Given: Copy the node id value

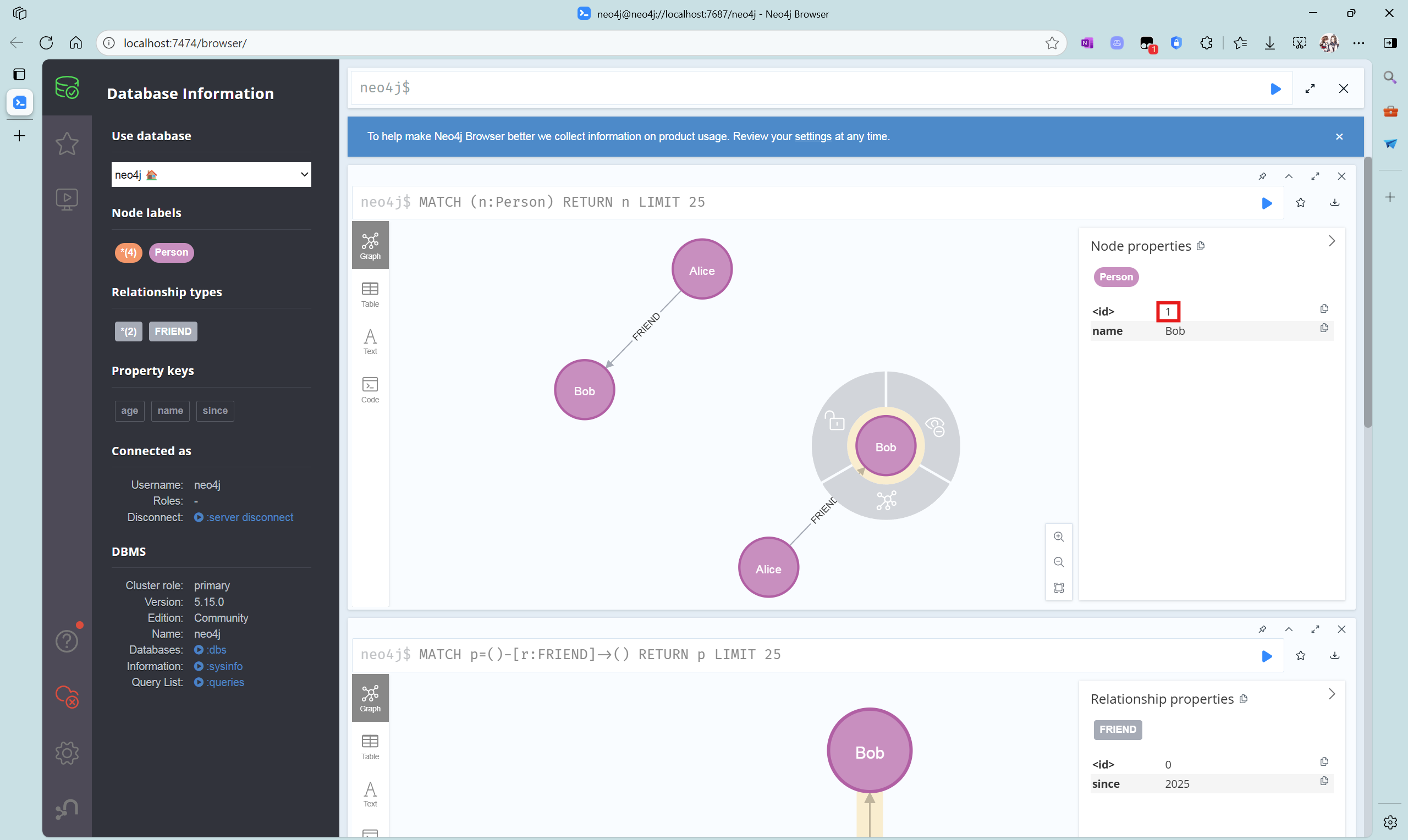Looking at the screenshot, I should (1324, 308).
